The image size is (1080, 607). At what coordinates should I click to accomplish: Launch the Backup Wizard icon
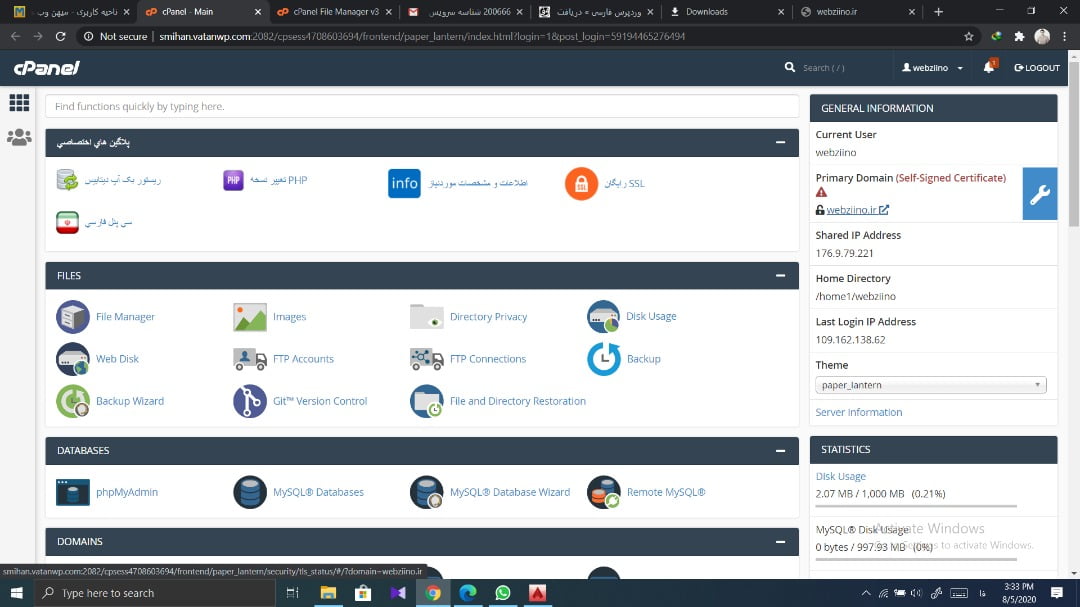click(x=72, y=401)
